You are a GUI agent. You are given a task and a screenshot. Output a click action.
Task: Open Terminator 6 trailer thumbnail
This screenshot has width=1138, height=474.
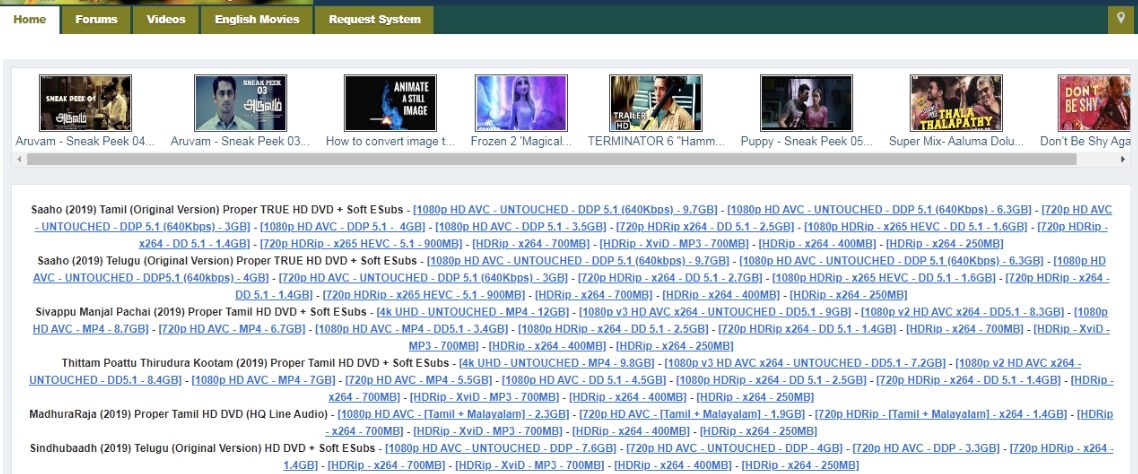pyautogui.click(x=656, y=103)
